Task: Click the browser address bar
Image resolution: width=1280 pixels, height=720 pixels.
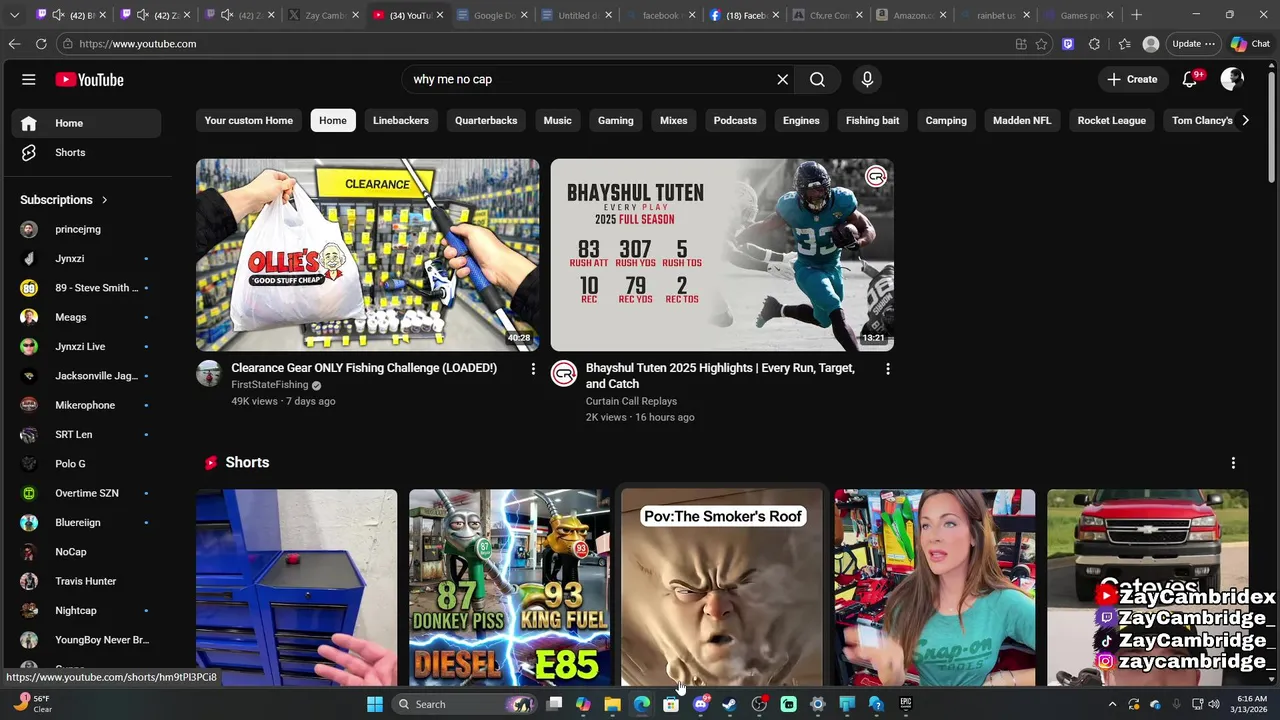Action: click(x=540, y=44)
